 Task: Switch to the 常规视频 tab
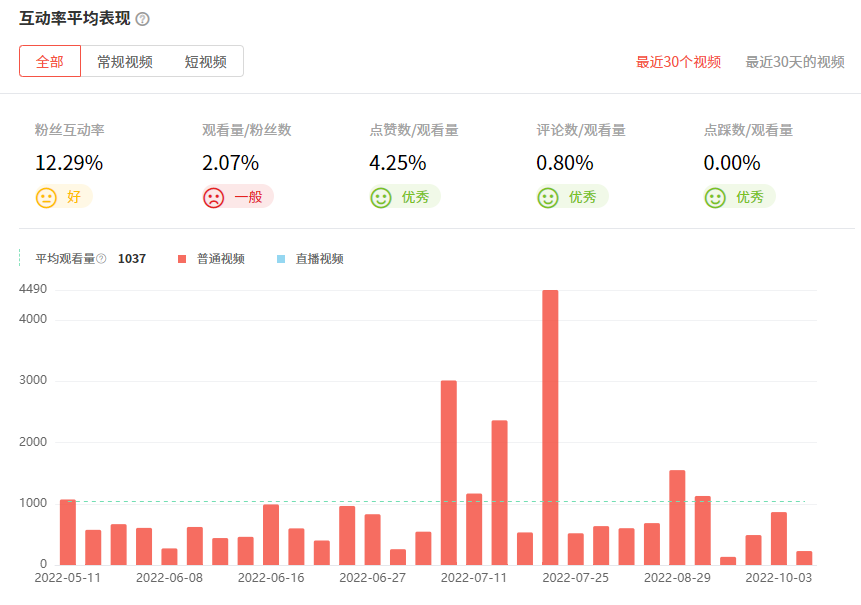coord(125,61)
